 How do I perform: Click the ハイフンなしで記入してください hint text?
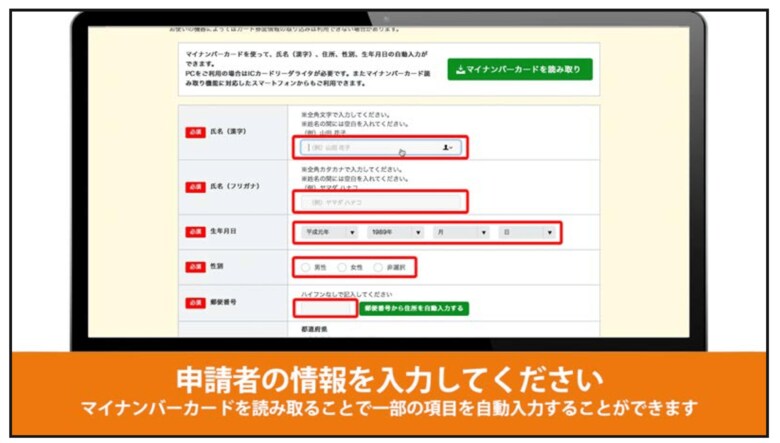347,294
